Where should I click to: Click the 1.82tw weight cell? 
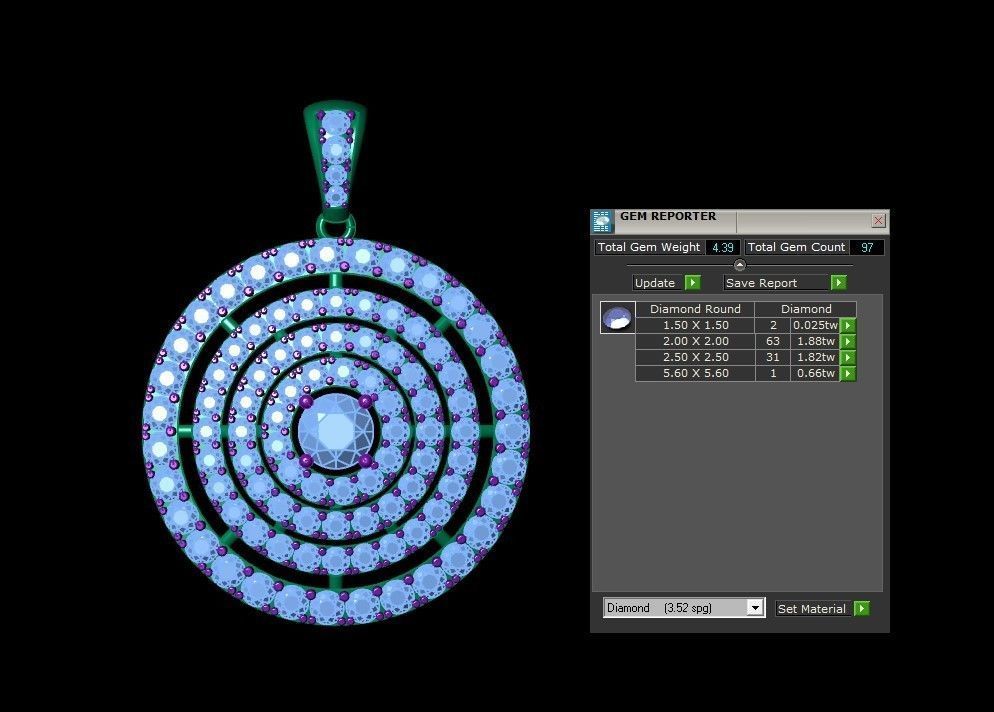click(815, 357)
